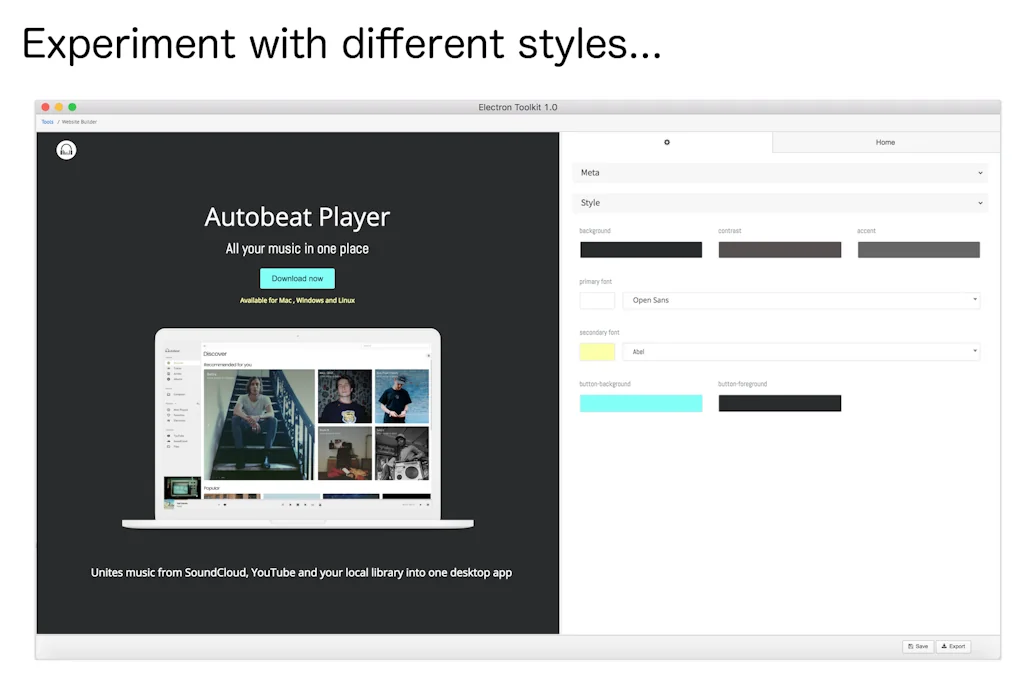1024x681 pixels.
Task: Open the Tools breadcrumb link
Action: [x=46, y=121]
